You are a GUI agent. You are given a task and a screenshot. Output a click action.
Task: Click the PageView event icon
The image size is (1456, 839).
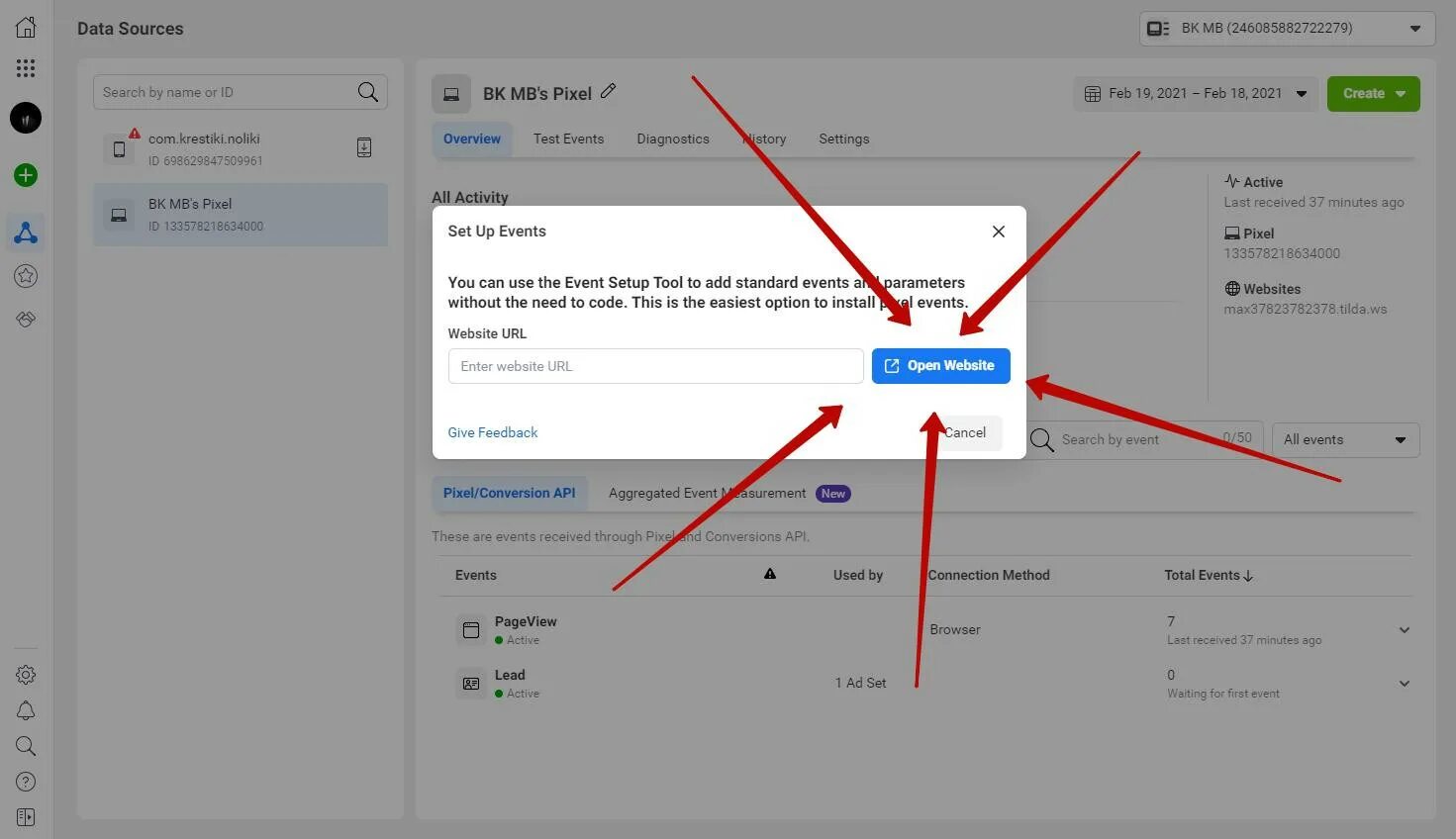471,630
